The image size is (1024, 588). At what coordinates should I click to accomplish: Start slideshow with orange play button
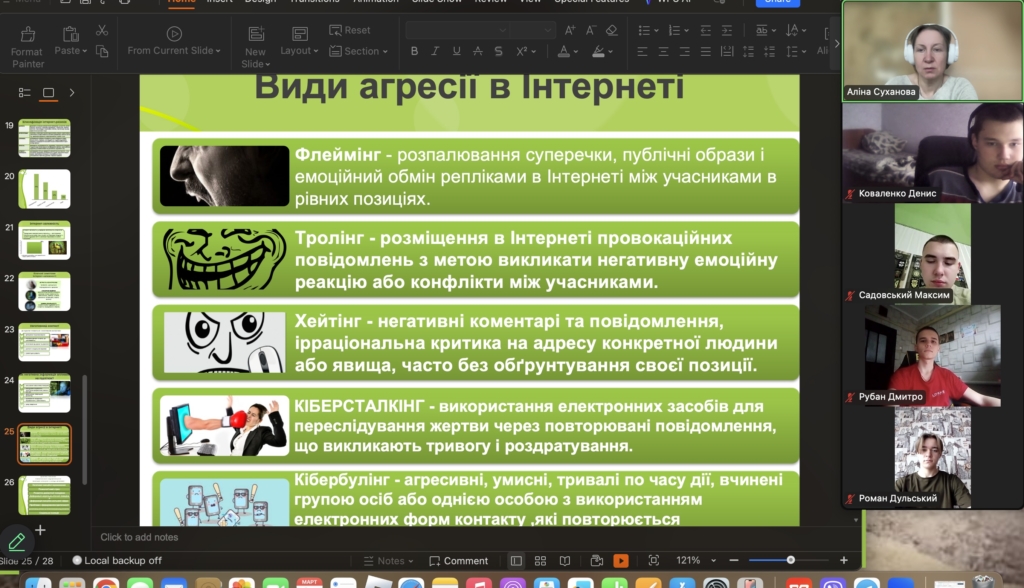[621, 561]
